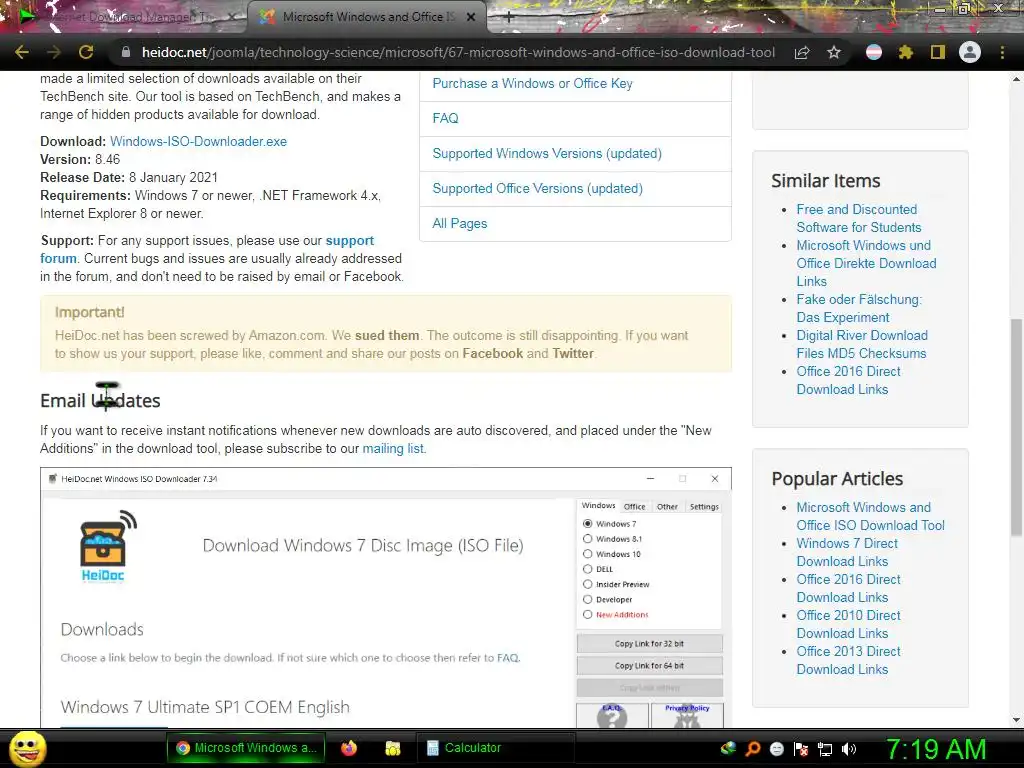Go back with the browser back arrow
This screenshot has height=768, width=1024.
coord(22,52)
